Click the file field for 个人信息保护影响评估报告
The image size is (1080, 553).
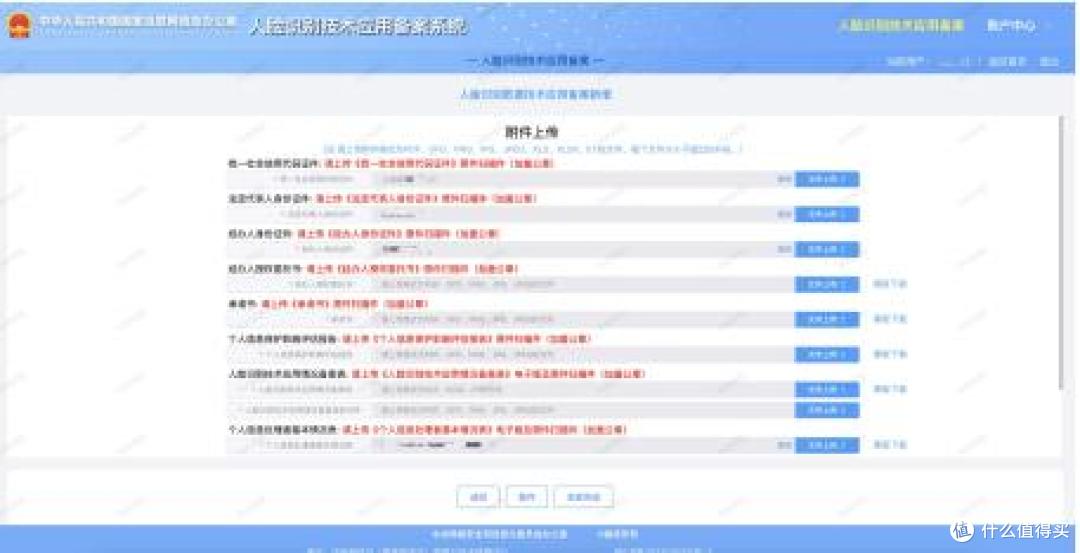click(x=583, y=355)
